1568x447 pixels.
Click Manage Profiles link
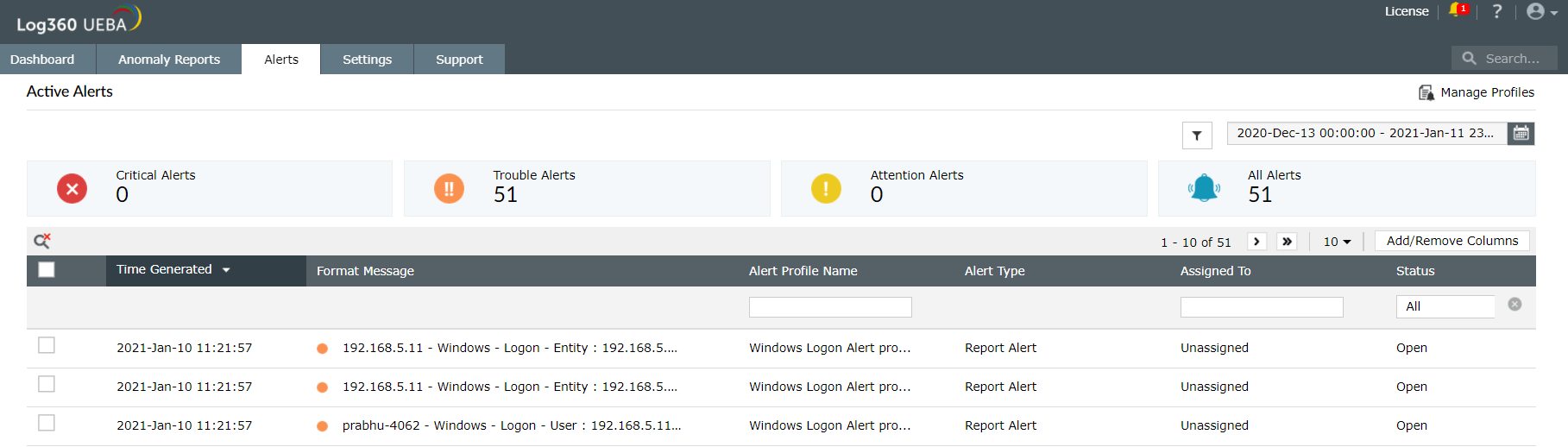1477,92
